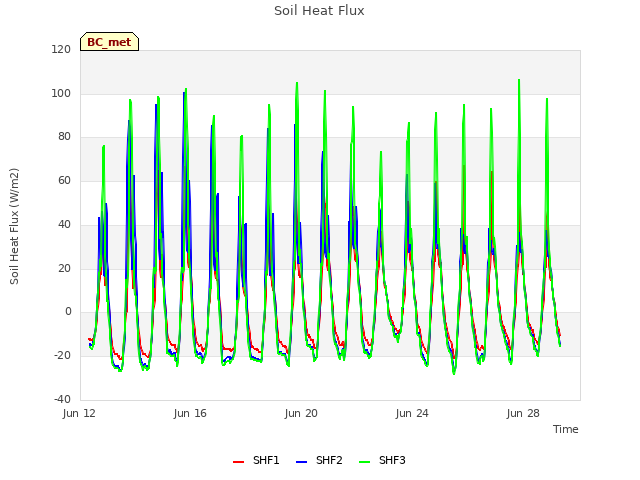Click the red SHF1 legend color marker

238,462
